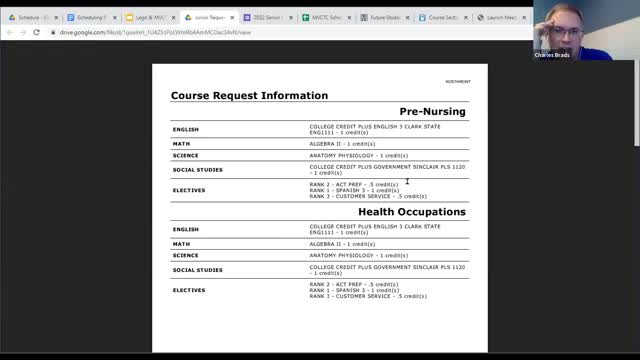Click the document viewer vertical scrollbar

(637, 103)
